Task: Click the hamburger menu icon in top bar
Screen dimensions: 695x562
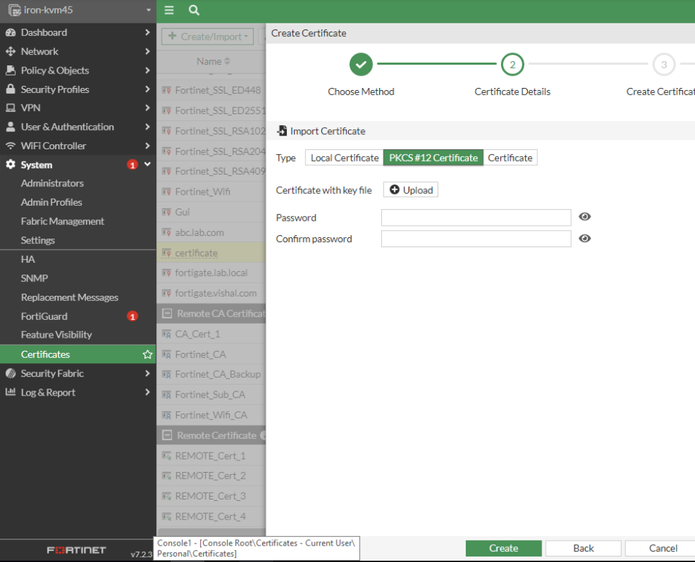Action: point(169,10)
